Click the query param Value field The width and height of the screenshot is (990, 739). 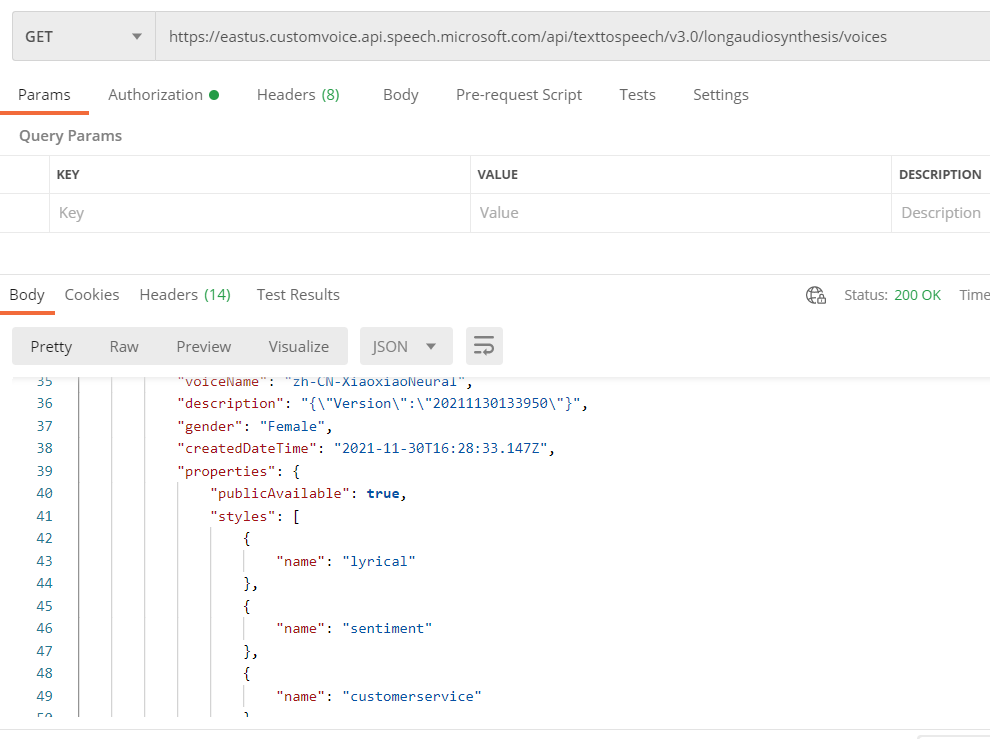(x=681, y=213)
